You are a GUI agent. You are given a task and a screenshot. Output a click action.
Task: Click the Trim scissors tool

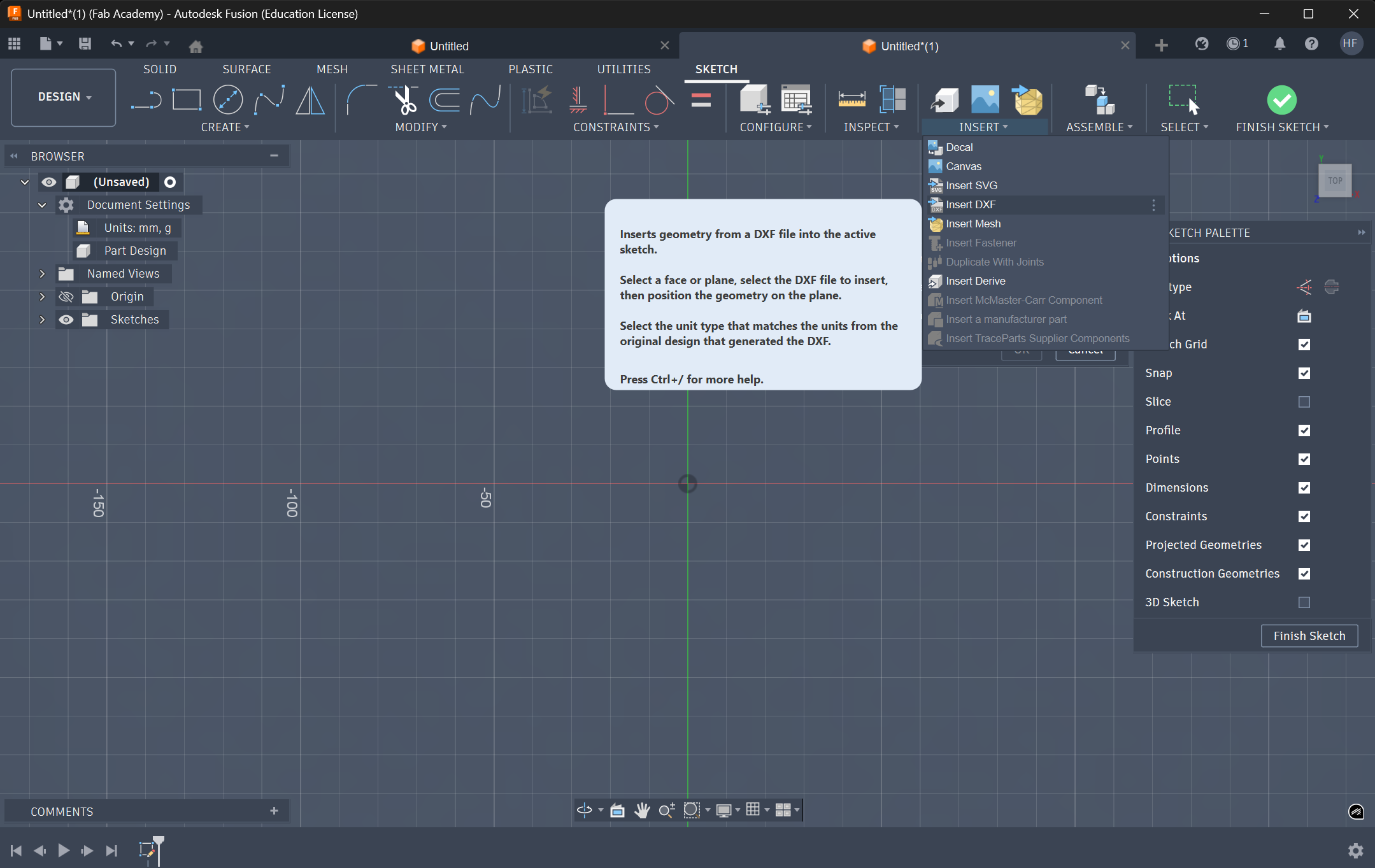[x=404, y=100]
